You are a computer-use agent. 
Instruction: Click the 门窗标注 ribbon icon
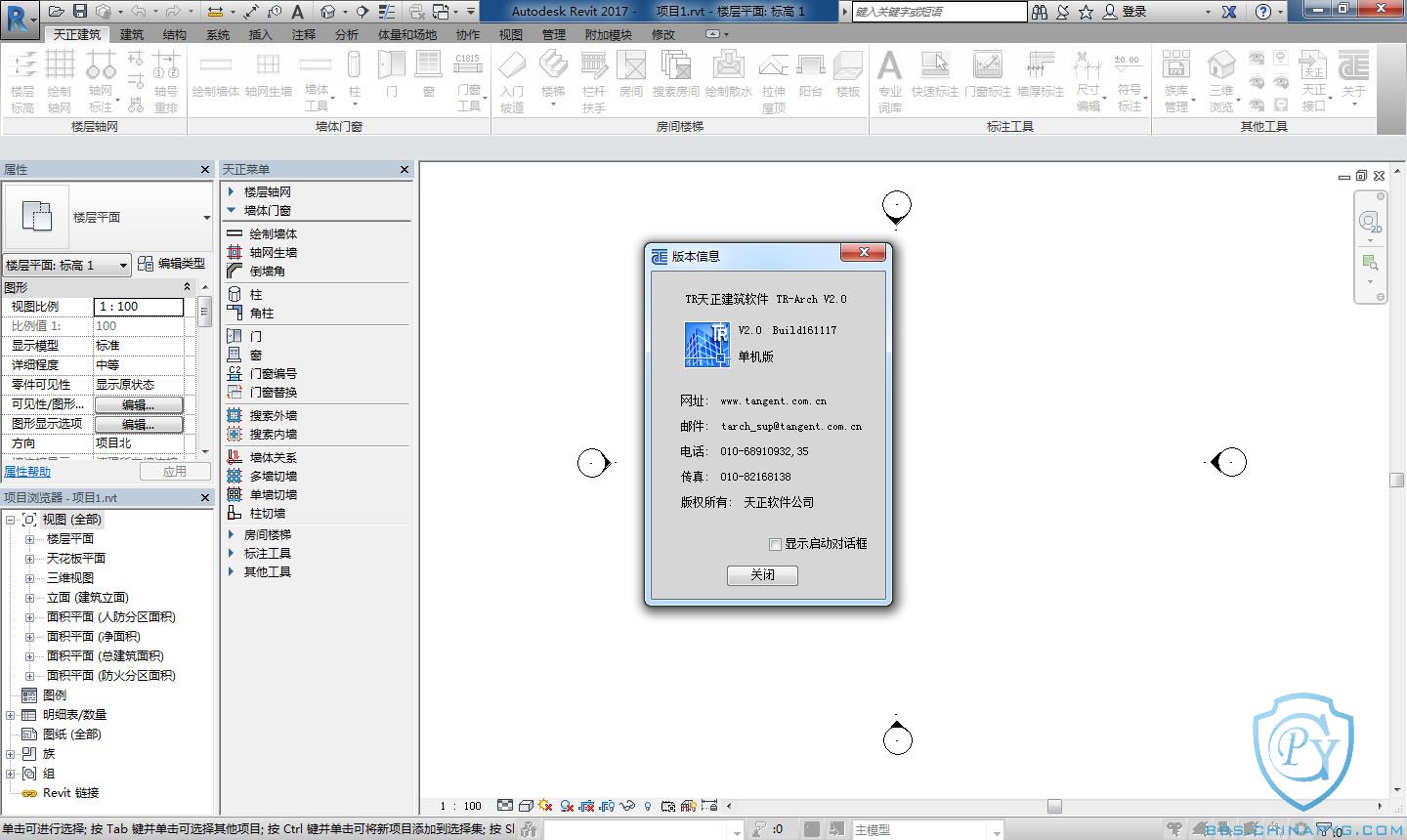point(988,74)
